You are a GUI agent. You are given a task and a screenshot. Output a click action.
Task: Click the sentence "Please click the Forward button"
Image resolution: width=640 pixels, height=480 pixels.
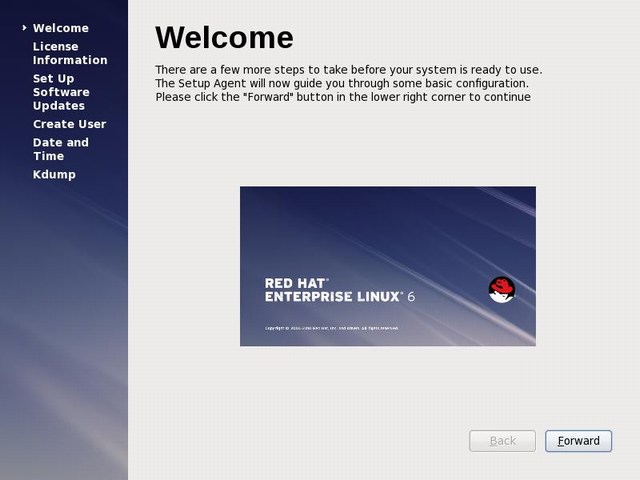point(343,97)
